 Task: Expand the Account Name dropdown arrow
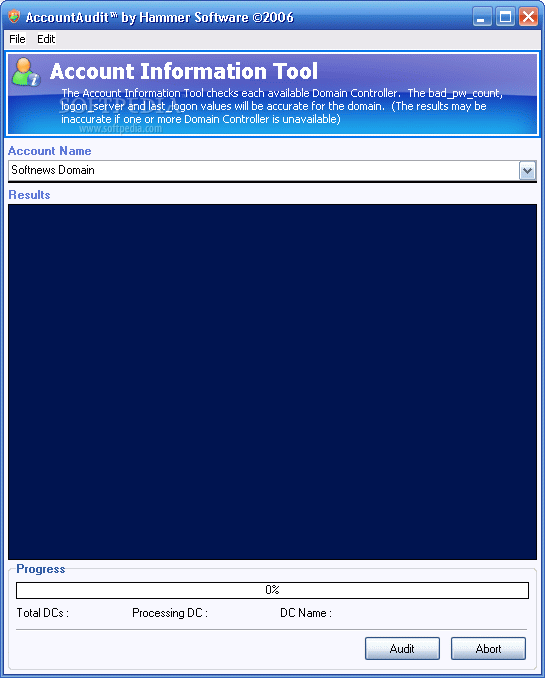click(527, 170)
